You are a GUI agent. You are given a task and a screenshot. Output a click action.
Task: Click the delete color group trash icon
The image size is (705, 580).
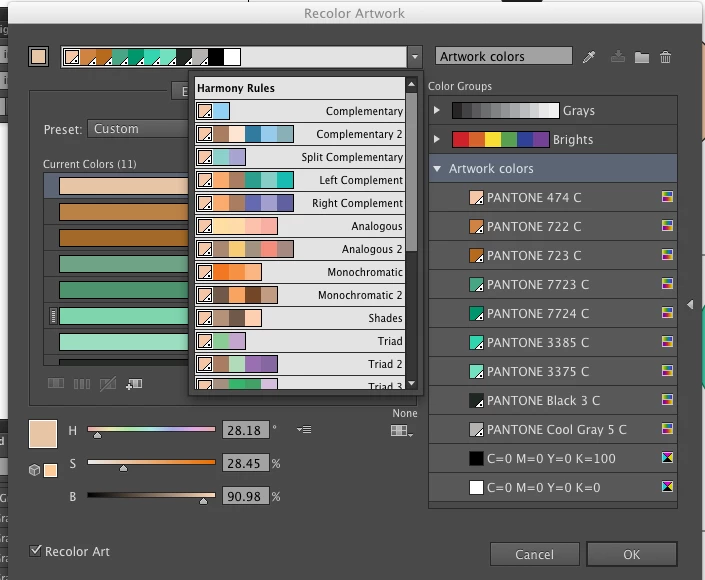tap(665, 57)
